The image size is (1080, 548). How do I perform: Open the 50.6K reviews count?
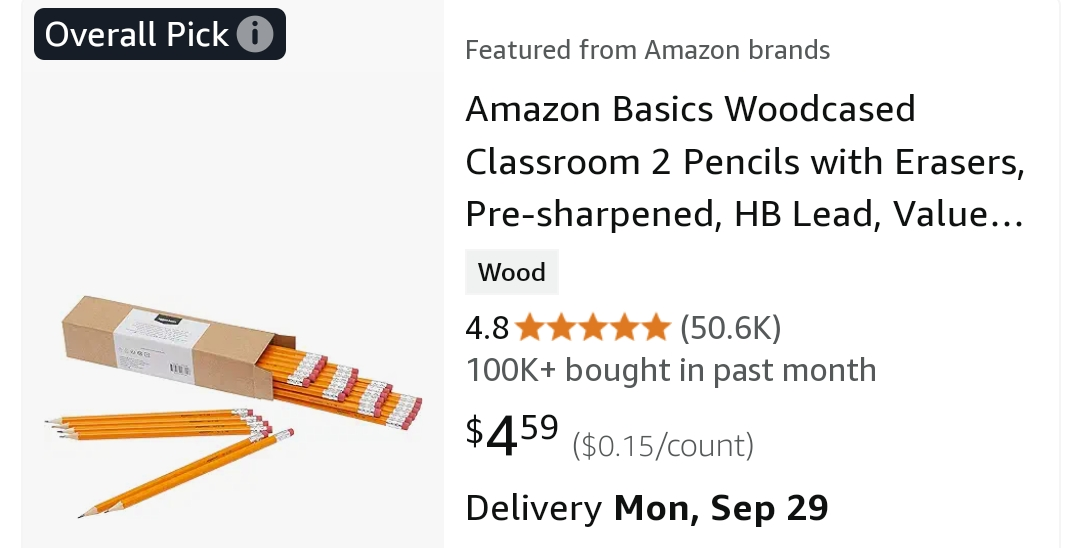tap(730, 327)
